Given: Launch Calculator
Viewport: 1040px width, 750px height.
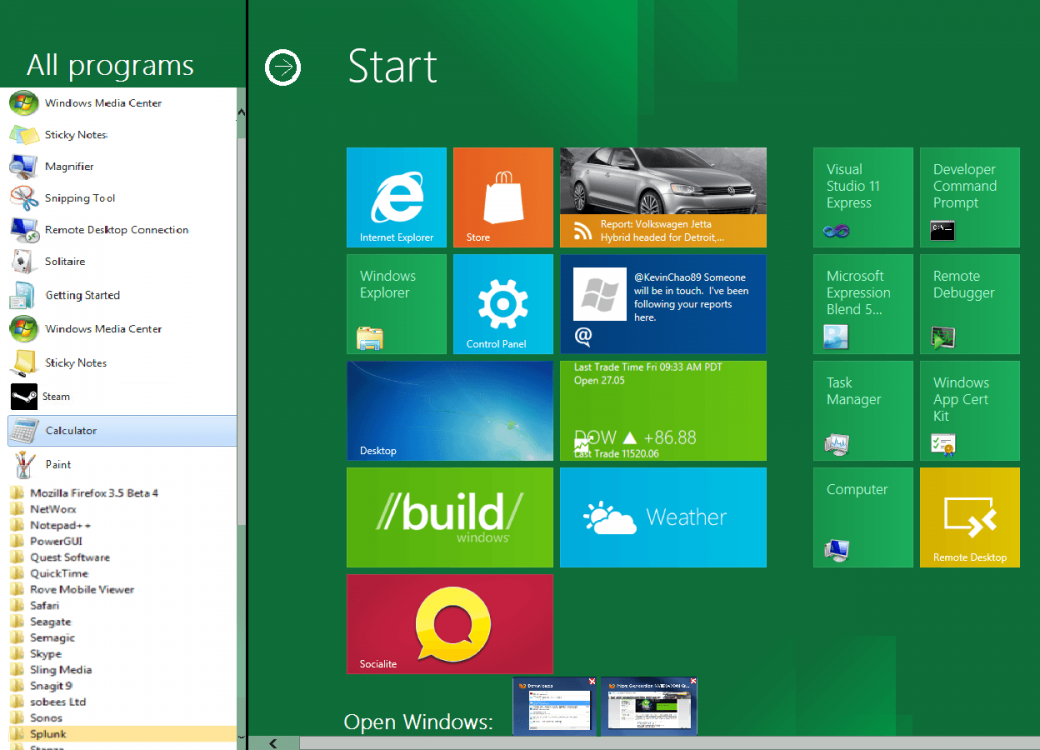Looking at the screenshot, I should point(121,430).
